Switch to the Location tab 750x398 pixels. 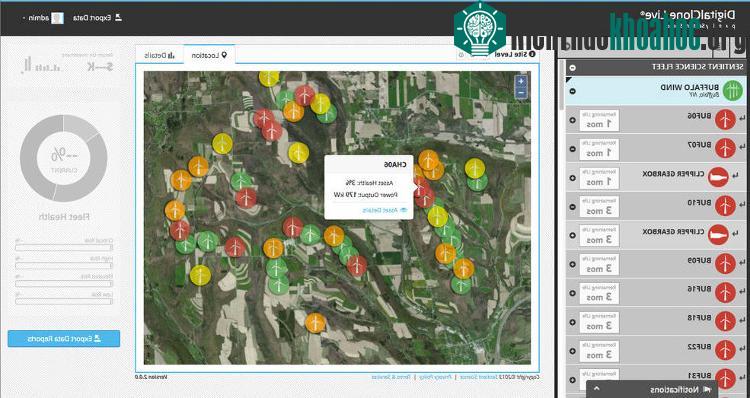[209, 55]
